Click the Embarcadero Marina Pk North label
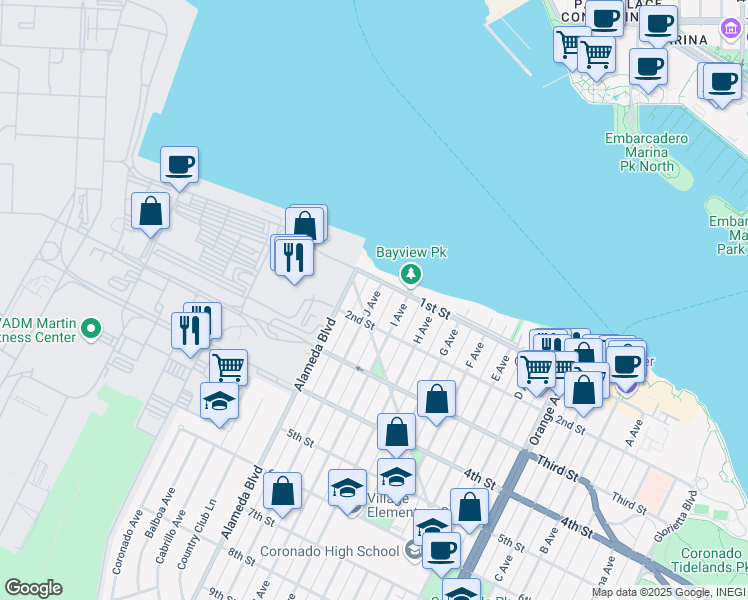This screenshot has height=600, width=748. point(647,153)
